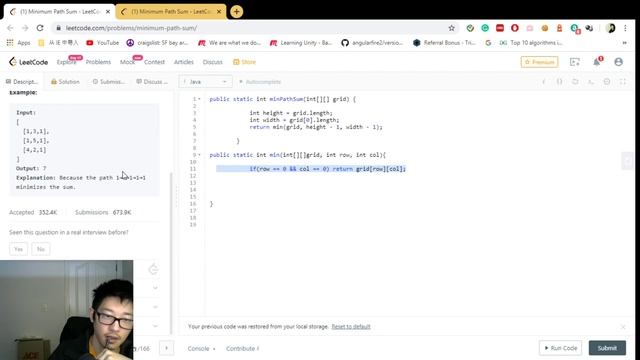Click the braces format code icon

pyautogui.click(x=559, y=82)
